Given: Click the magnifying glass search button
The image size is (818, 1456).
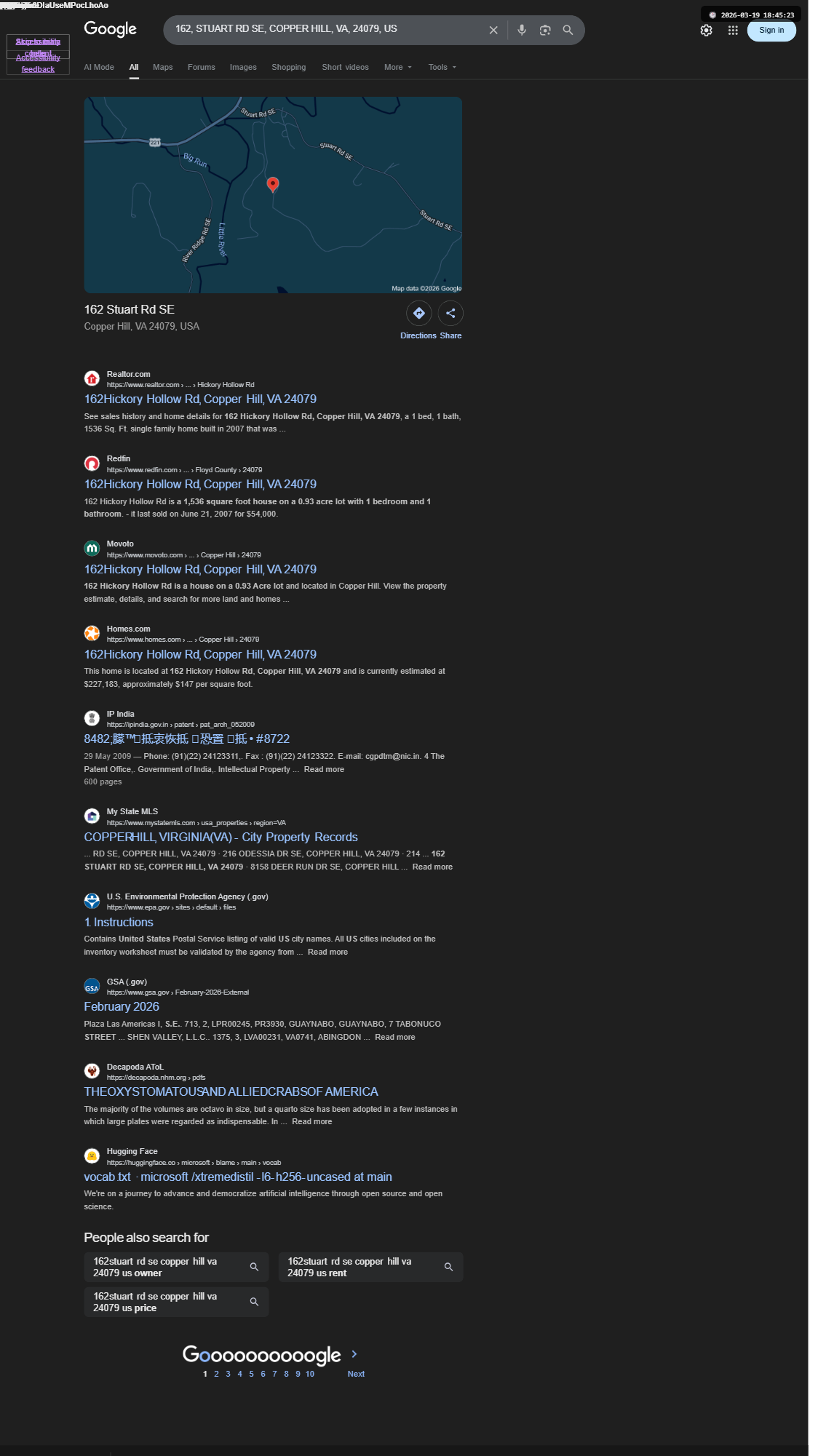Looking at the screenshot, I should coord(568,30).
